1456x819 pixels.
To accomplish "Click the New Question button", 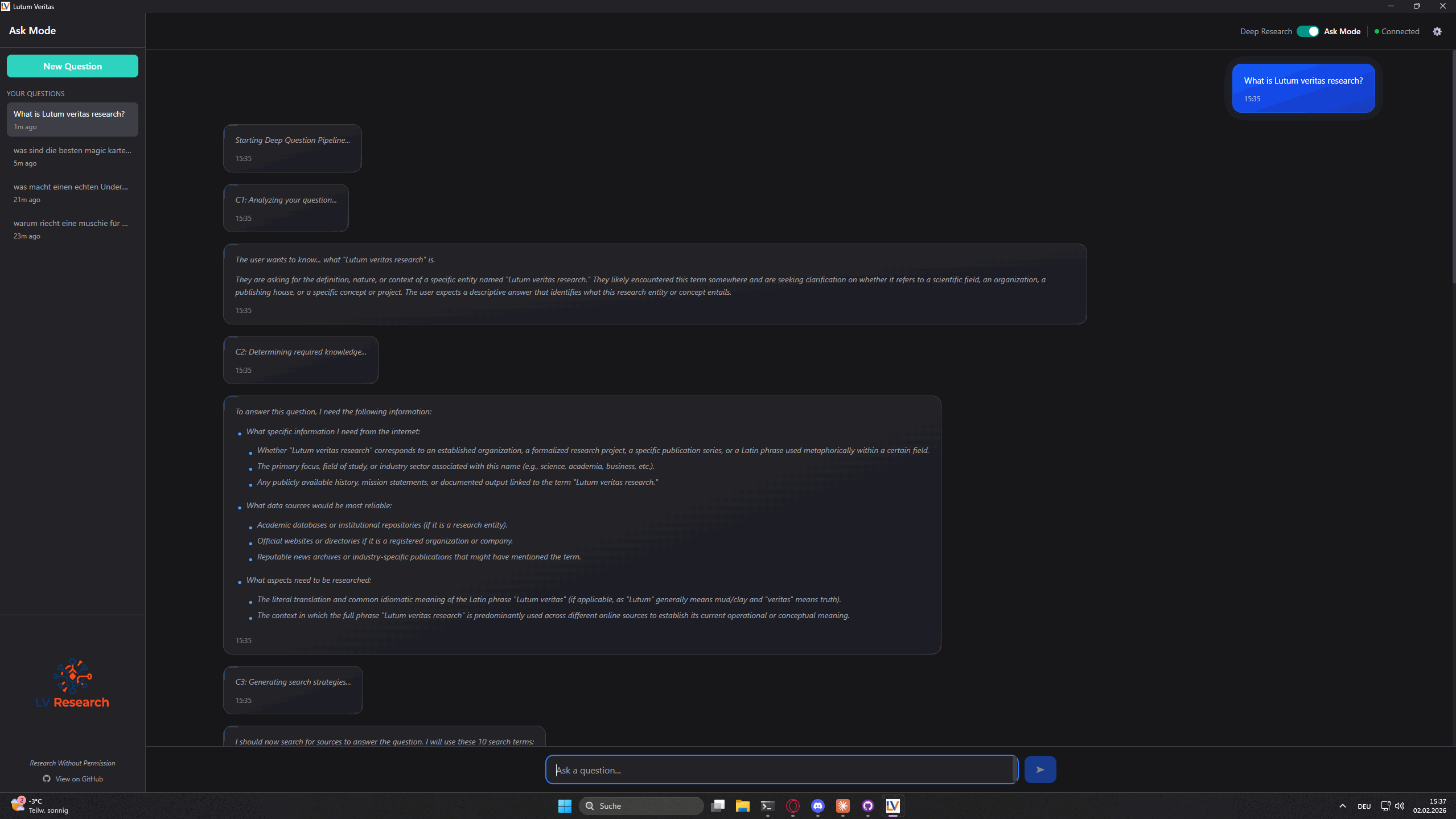I will (72, 66).
